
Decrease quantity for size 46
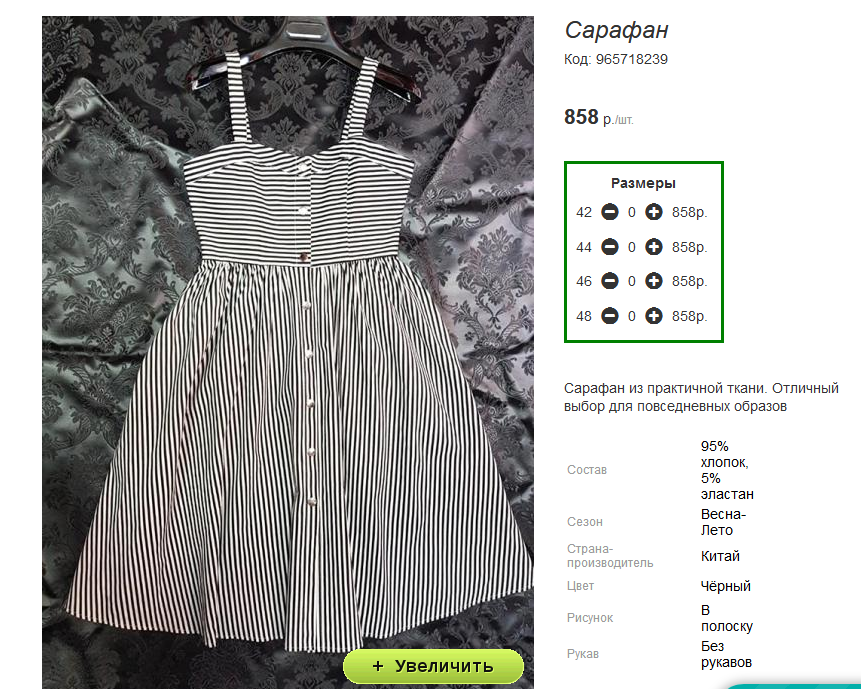click(x=610, y=281)
